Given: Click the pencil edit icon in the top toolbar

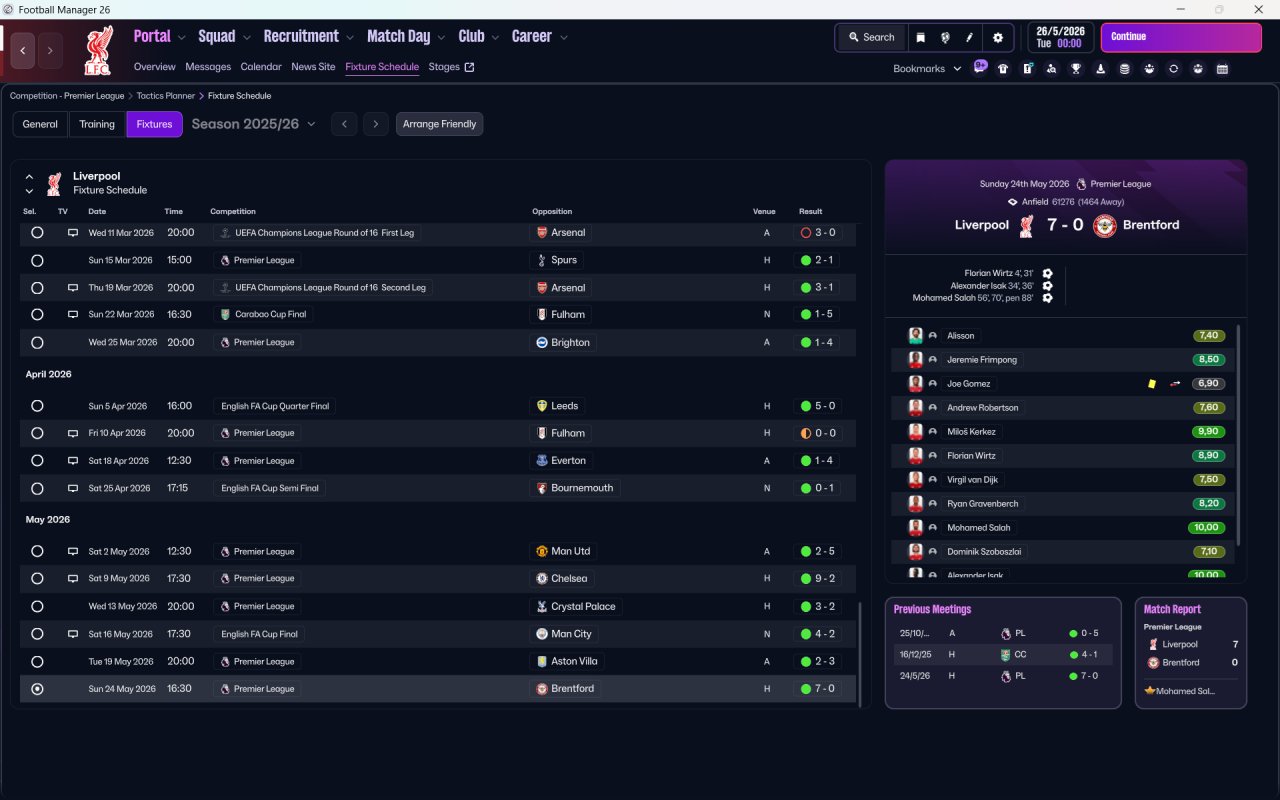Looking at the screenshot, I should [x=970, y=38].
